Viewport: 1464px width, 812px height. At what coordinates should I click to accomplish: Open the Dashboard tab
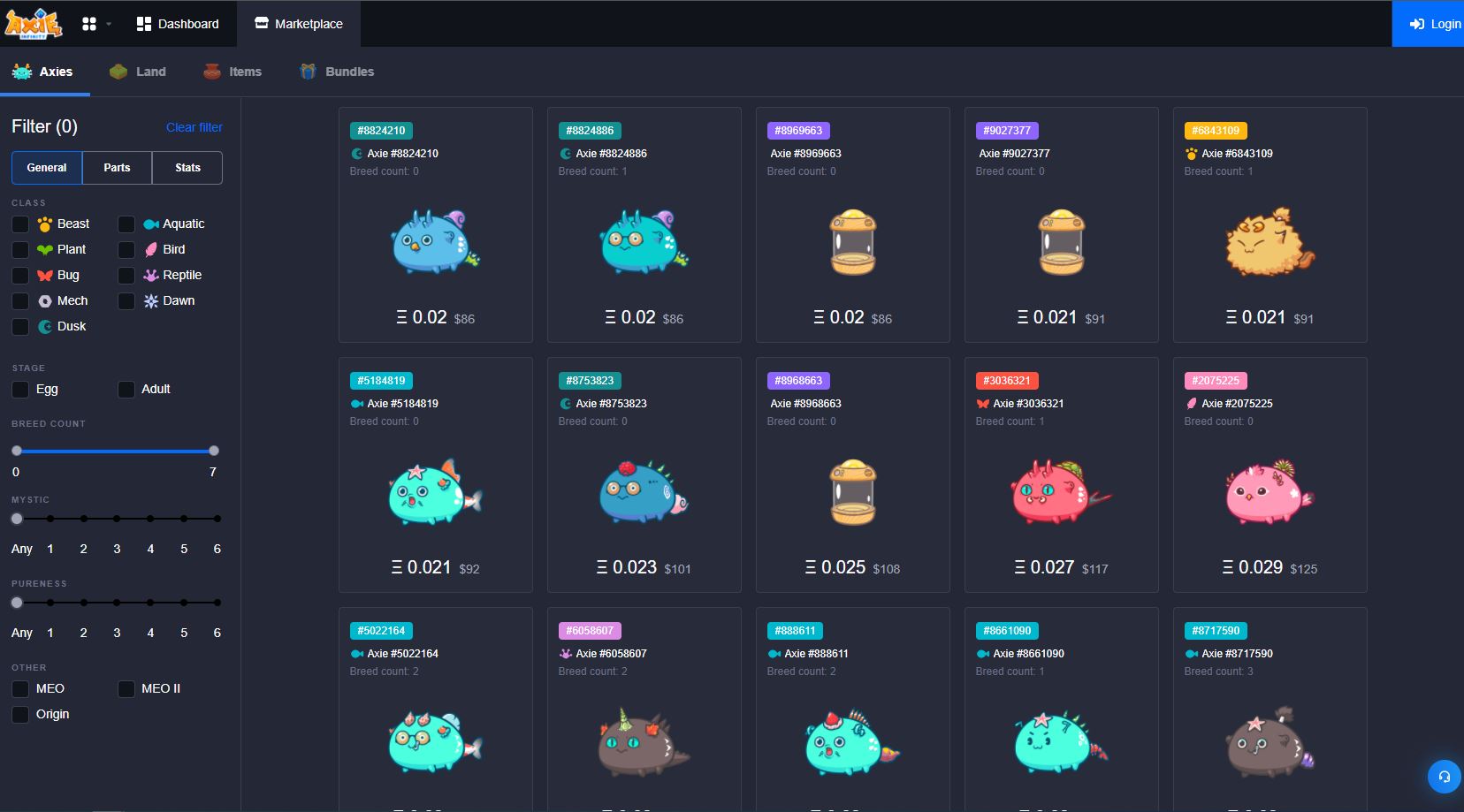coord(178,24)
